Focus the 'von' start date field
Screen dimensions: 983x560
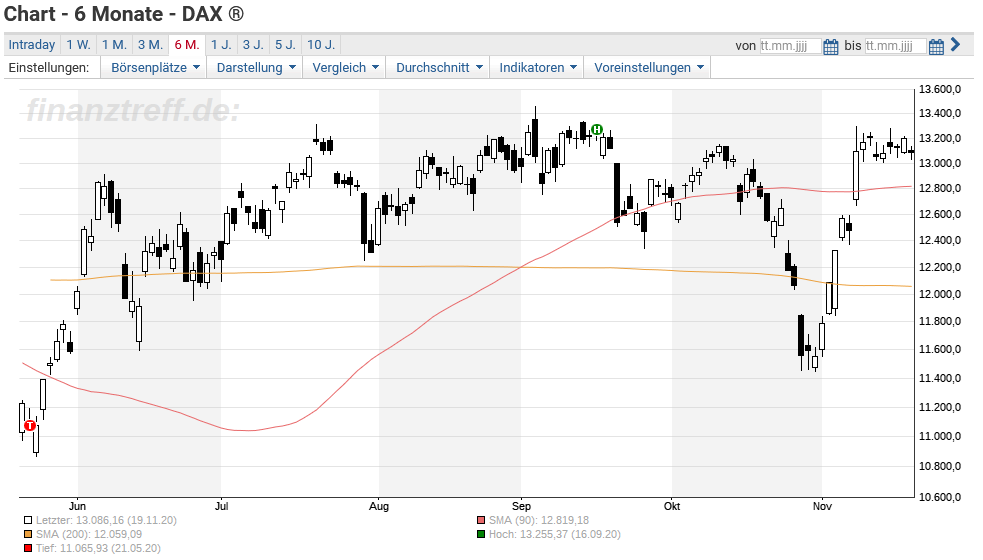tap(790, 46)
